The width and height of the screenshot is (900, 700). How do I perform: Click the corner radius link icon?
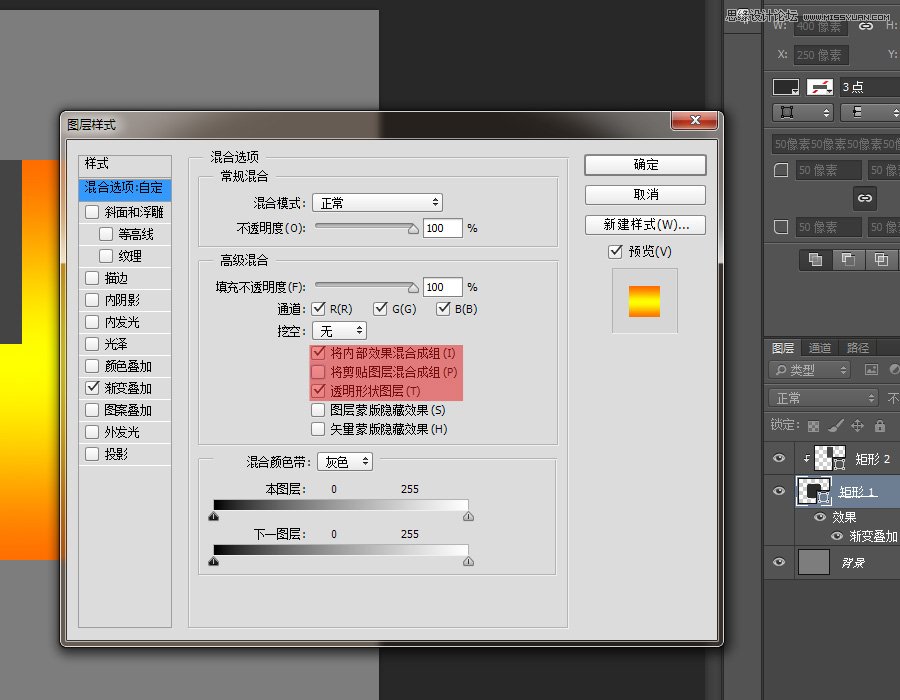865,198
